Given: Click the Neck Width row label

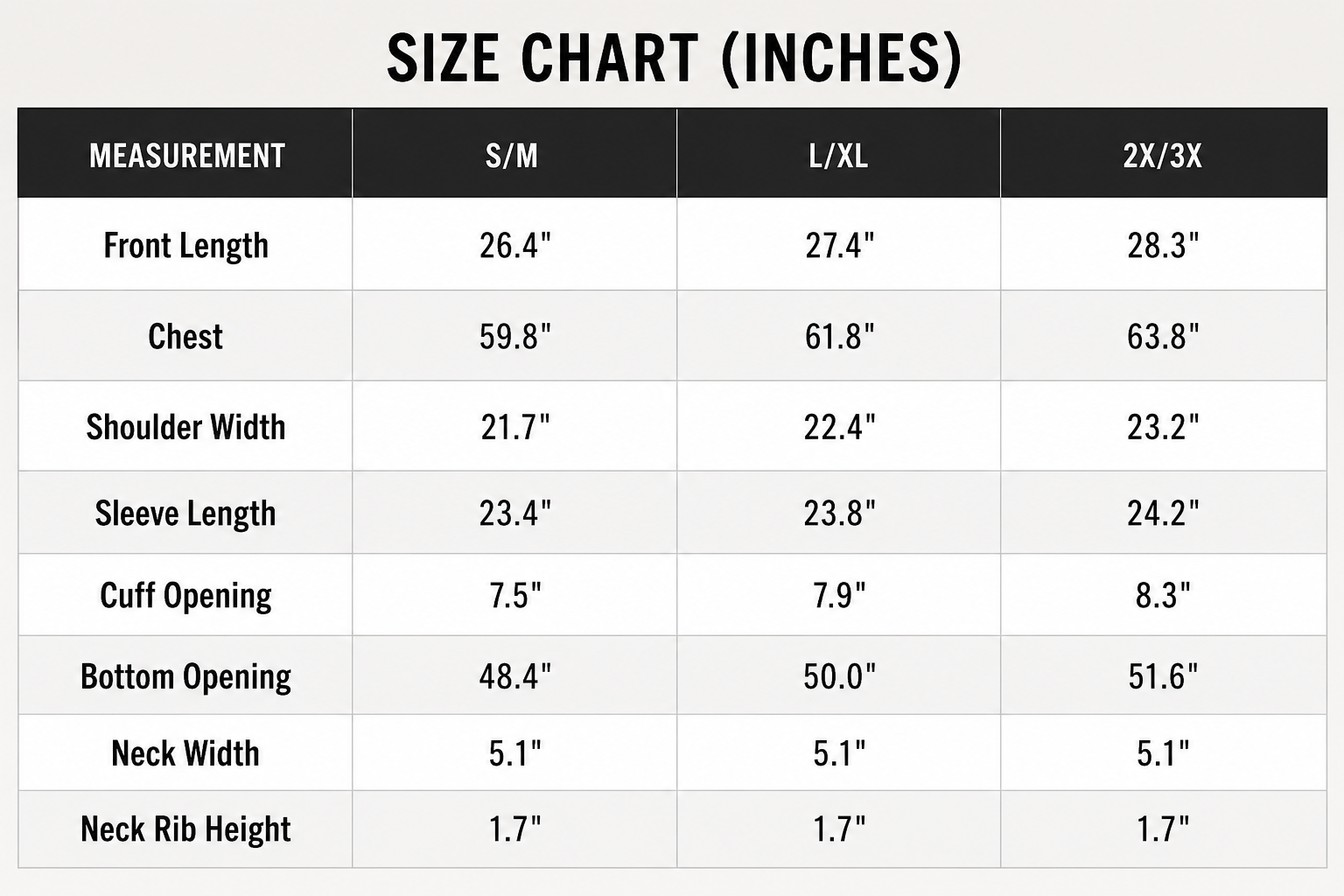Looking at the screenshot, I should 185,753.
